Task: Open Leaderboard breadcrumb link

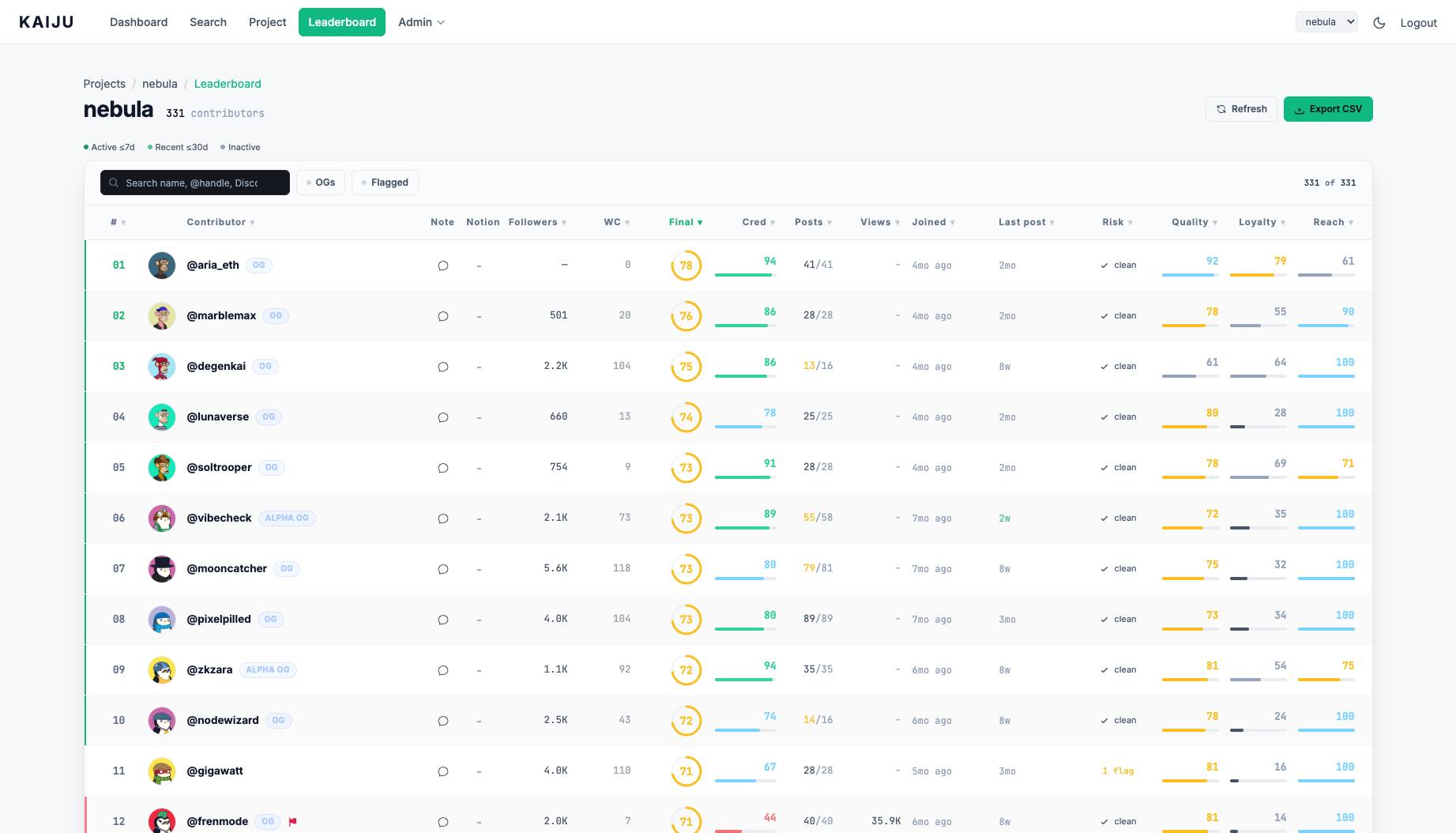Action: (228, 84)
